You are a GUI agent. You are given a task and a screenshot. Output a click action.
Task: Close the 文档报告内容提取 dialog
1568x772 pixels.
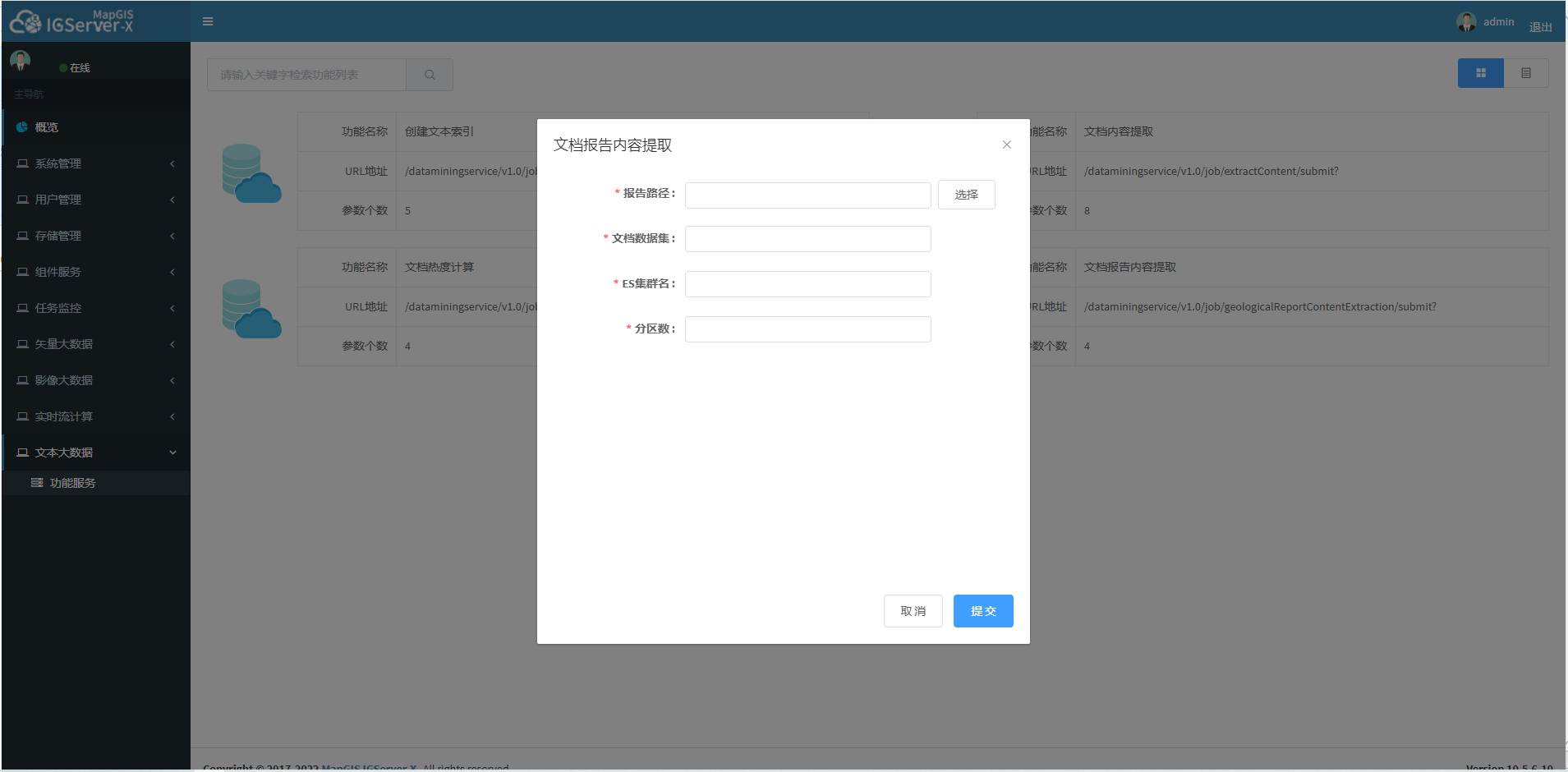(x=1007, y=145)
